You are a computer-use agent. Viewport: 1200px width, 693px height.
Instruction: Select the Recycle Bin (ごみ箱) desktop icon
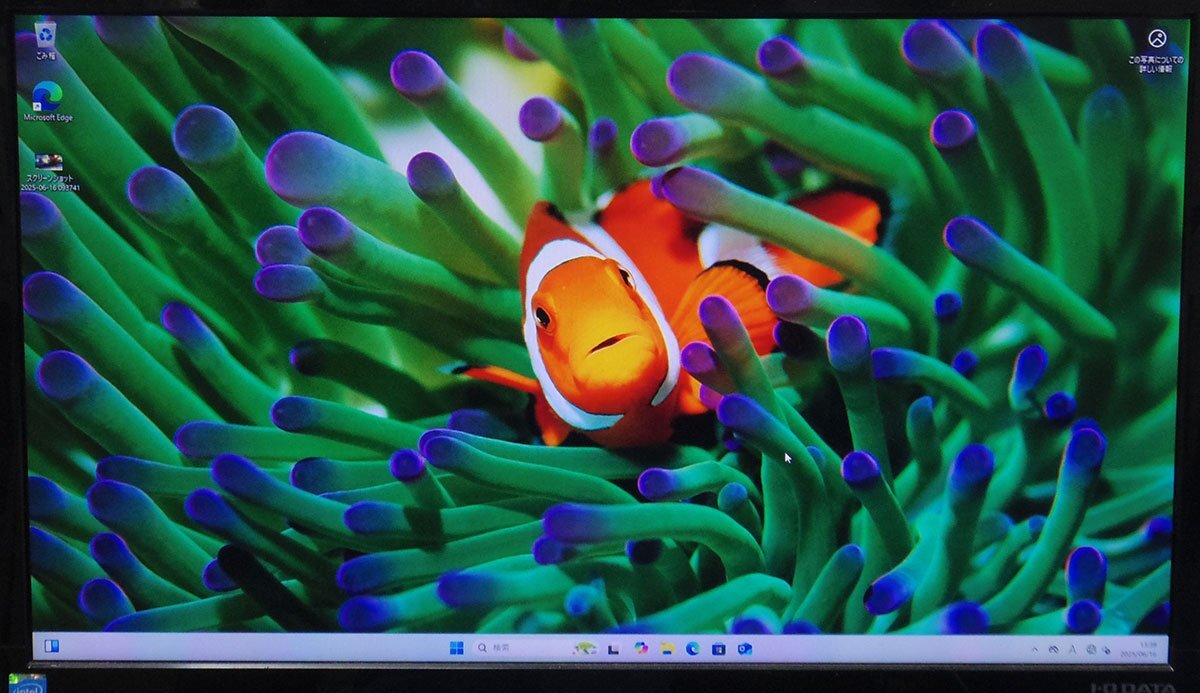(46, 41)
